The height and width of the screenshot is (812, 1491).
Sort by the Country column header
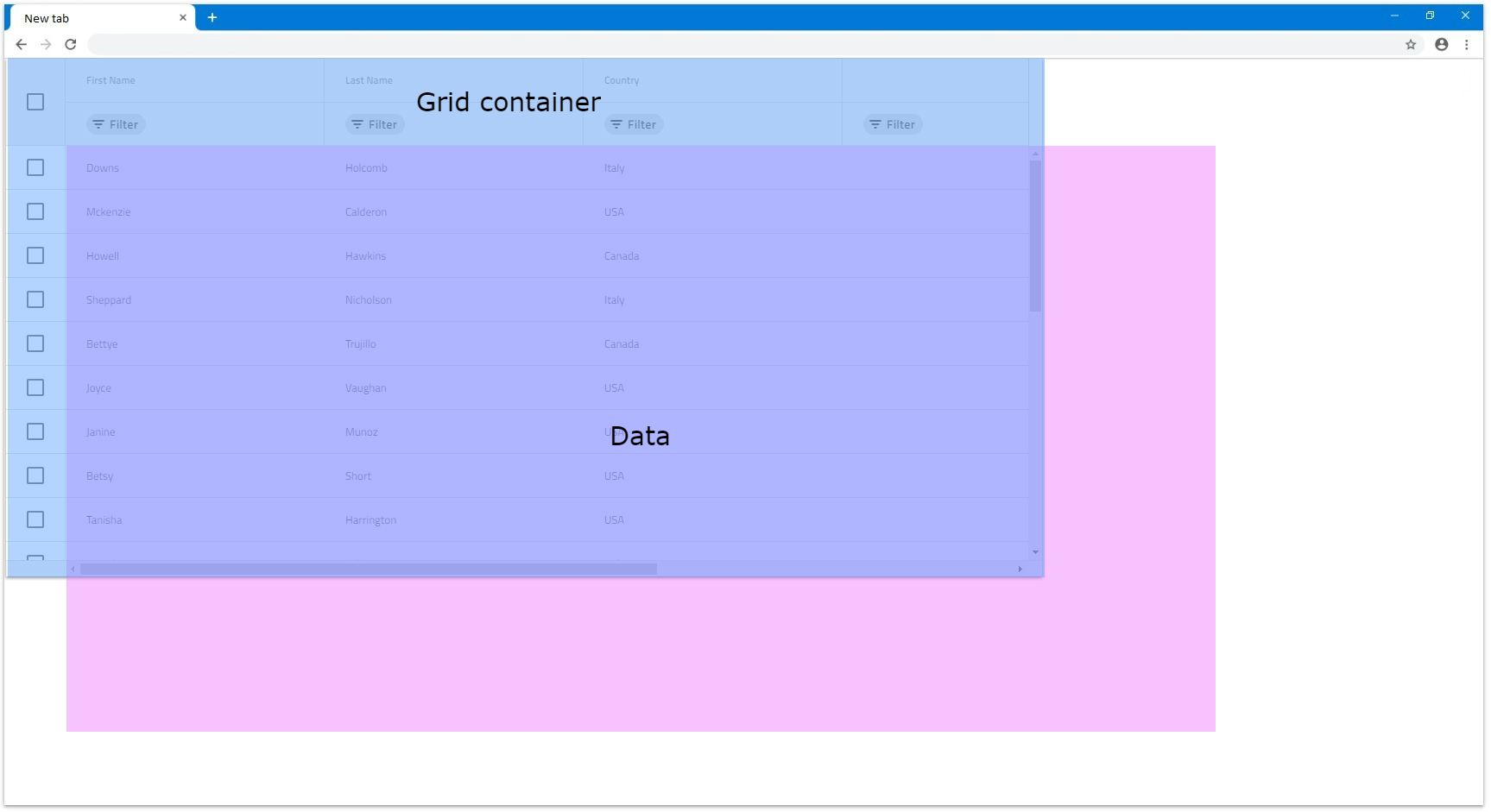click(622, 80)
